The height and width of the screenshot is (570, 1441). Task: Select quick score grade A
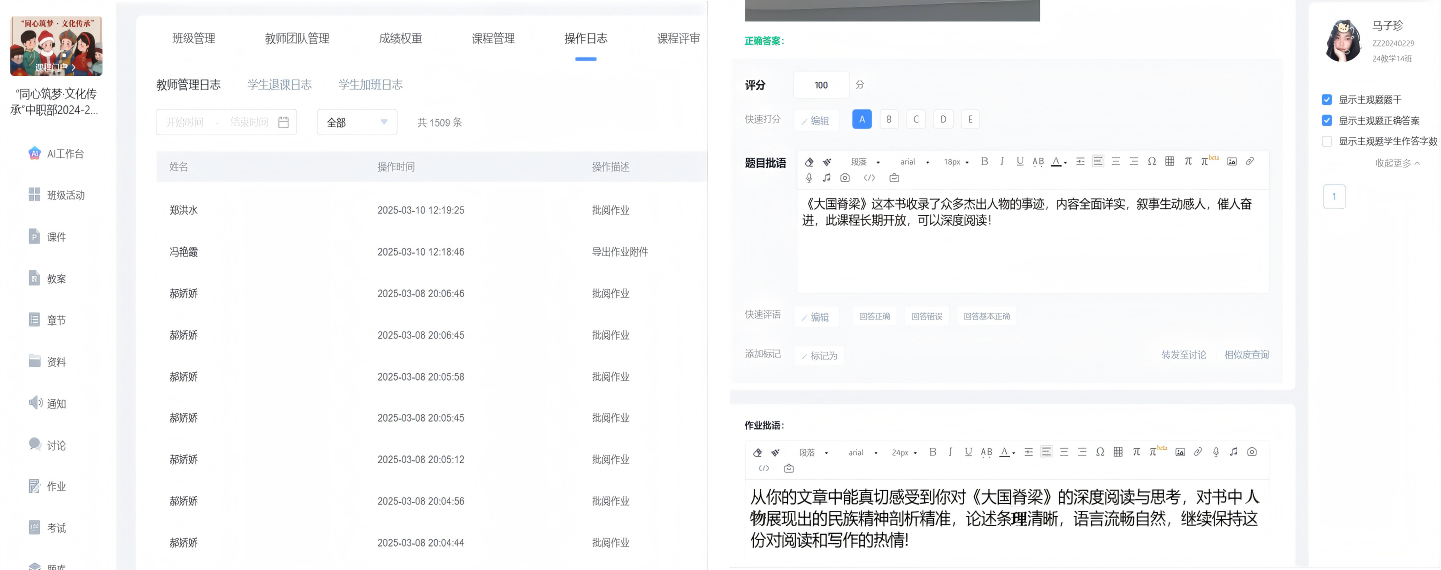point(862,119)
